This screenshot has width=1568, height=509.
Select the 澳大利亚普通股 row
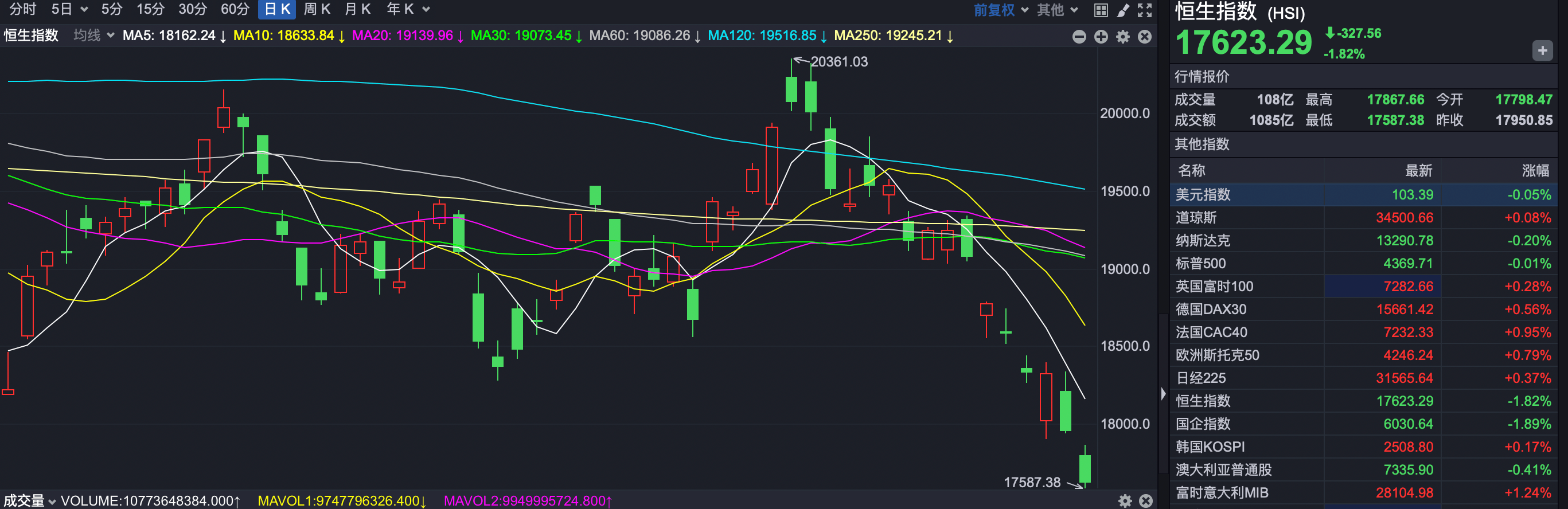coord(1363,470)
